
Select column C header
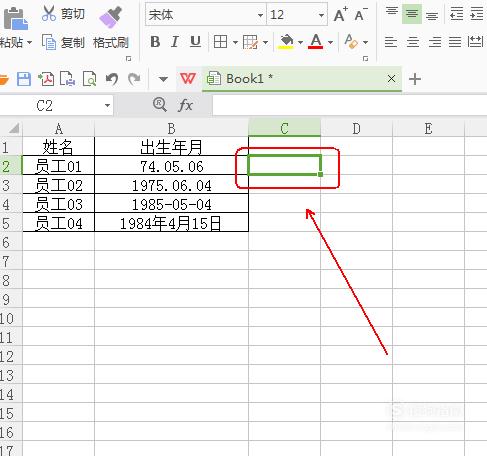pyautogui.click(x=284, y=128)
